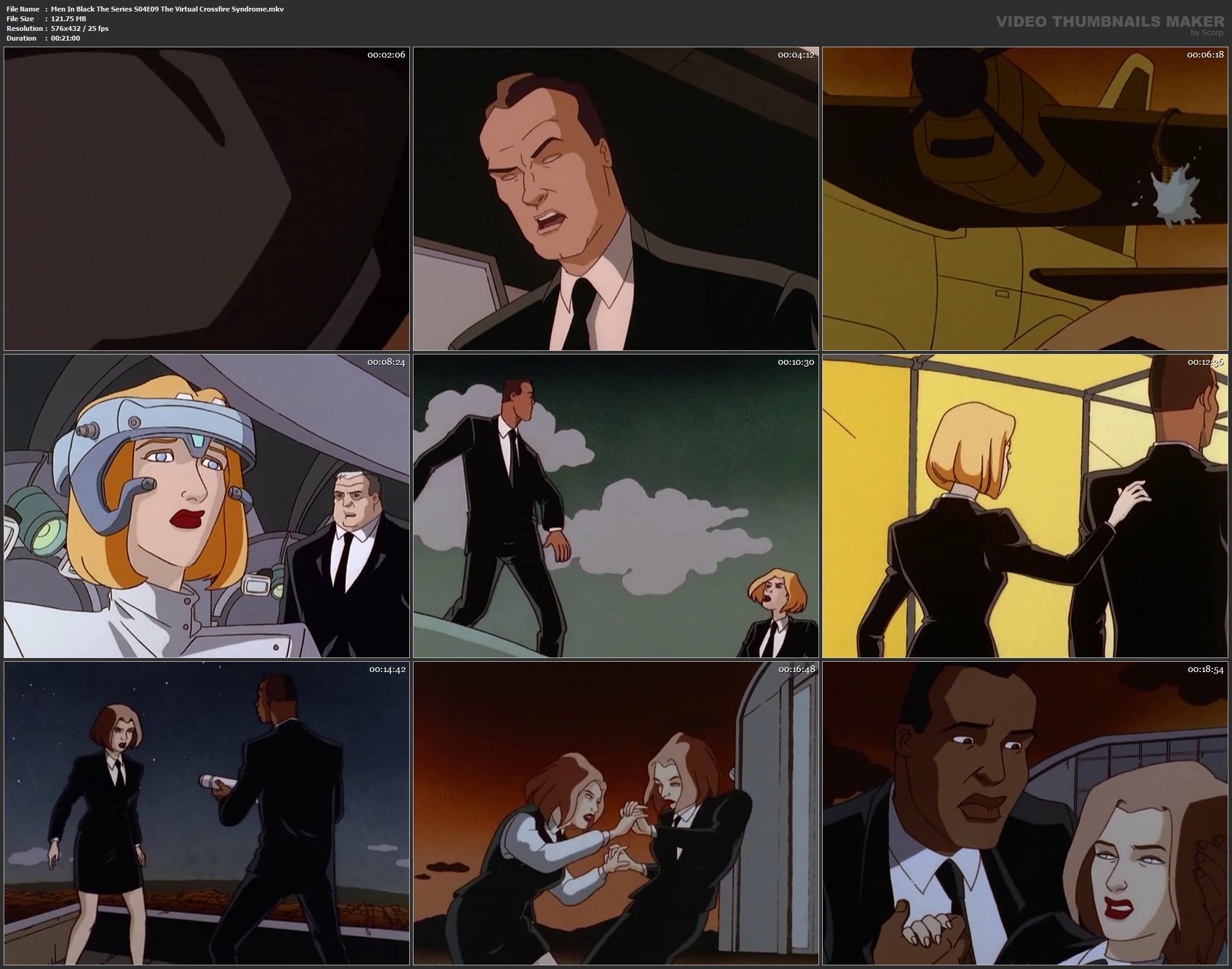Screen dimensions: 1232x969
Task: Click the 00:16:48 timestamp label
Action: tap(796, 670)
